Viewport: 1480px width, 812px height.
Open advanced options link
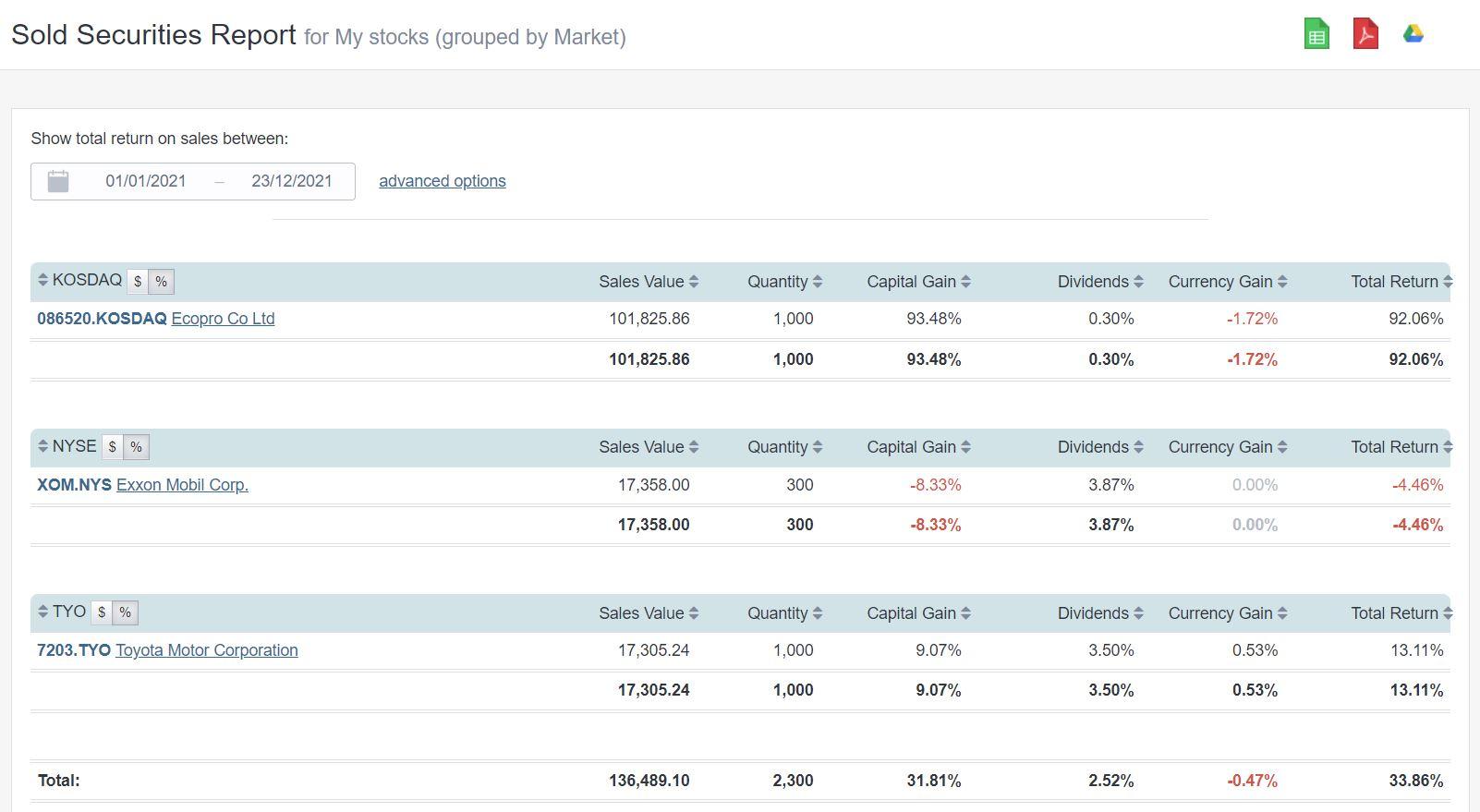click(443, 181)
